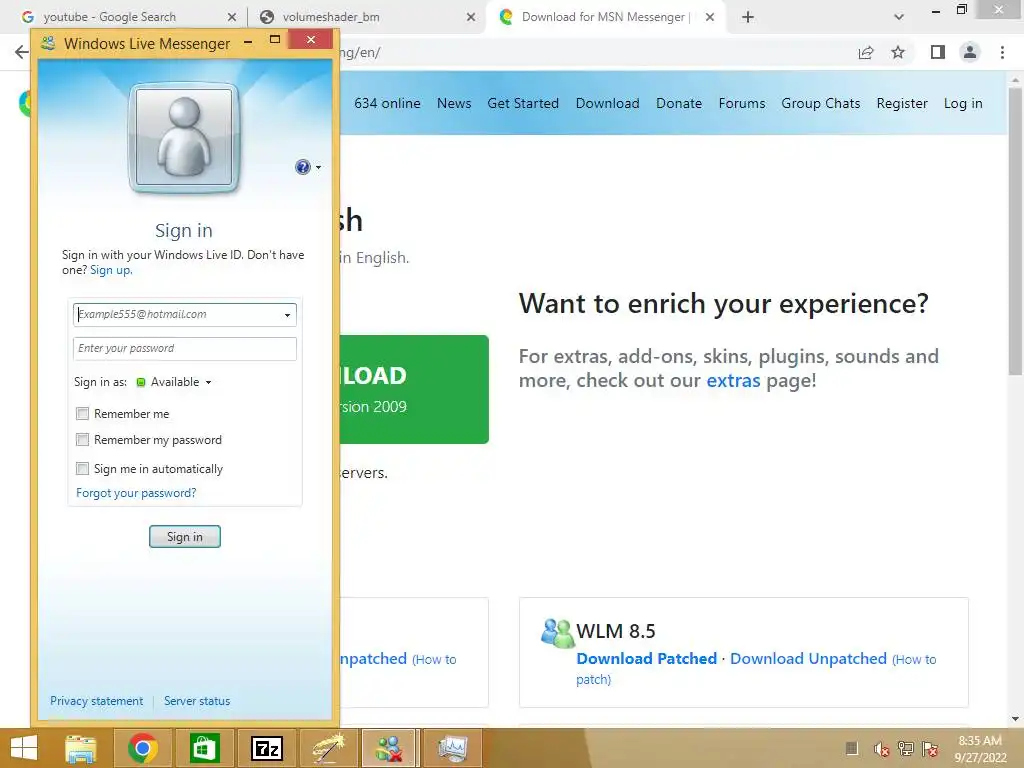Screen dimensions: 1024x768
Task: Toggle the Chrome side panel icon
Action: tap(938, 52)
